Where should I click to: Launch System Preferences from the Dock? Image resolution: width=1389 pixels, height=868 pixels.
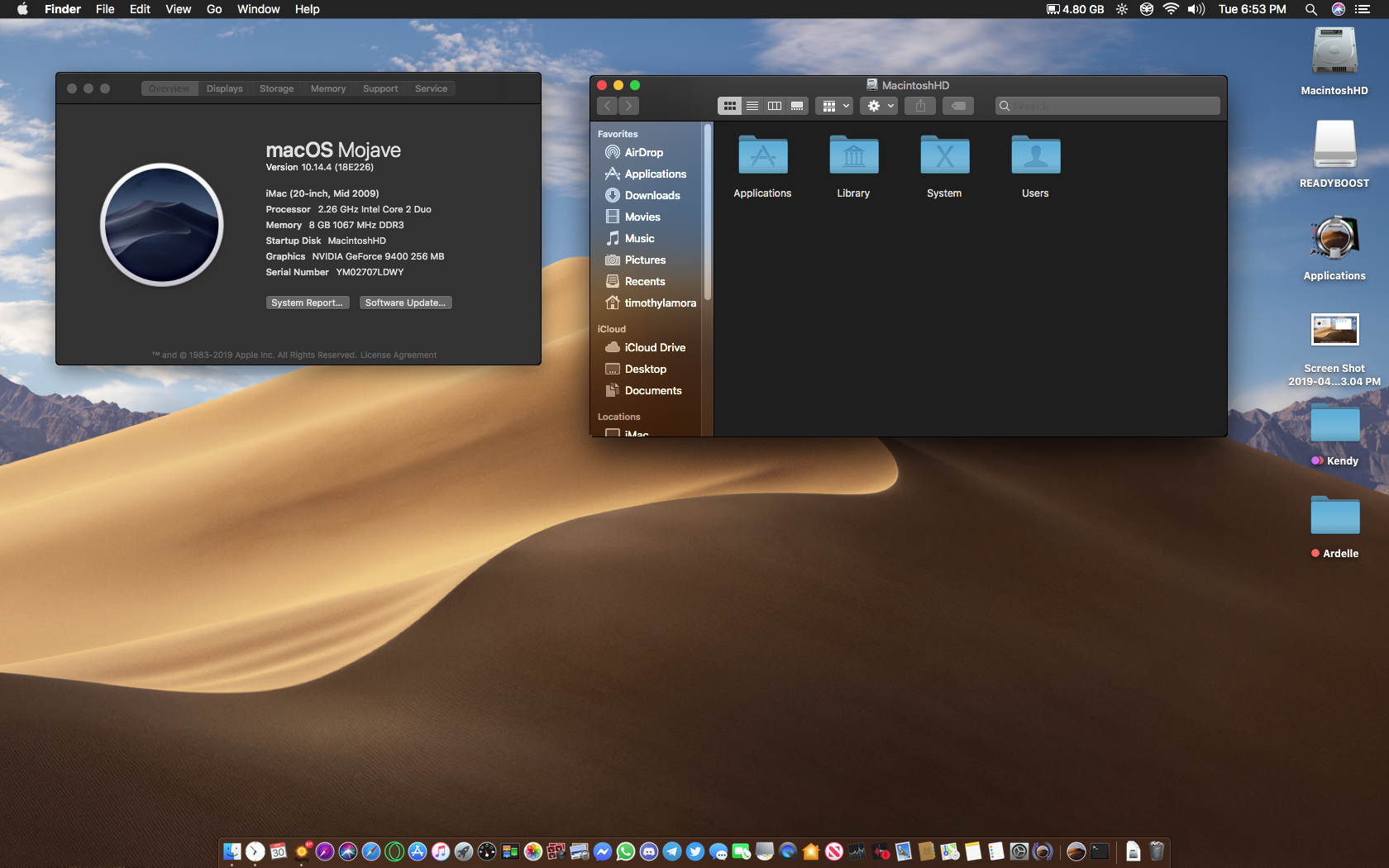[1019, 851]
